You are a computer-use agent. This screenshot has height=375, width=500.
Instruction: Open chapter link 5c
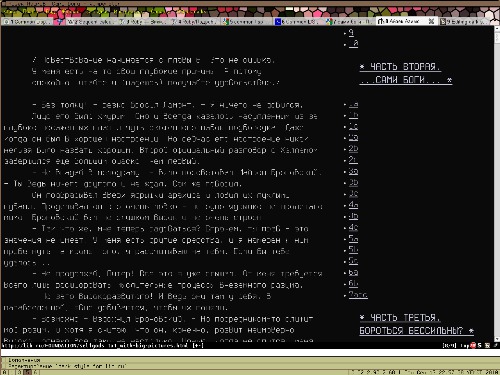click(353, 261)
